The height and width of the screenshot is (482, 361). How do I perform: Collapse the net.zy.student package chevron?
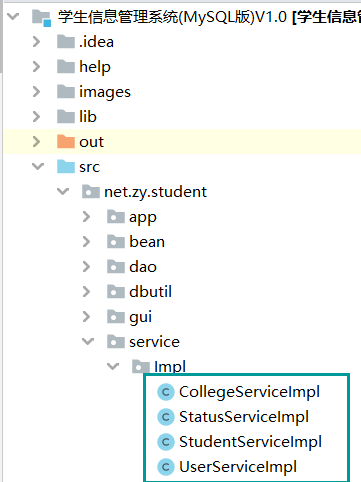pos(63,191)
